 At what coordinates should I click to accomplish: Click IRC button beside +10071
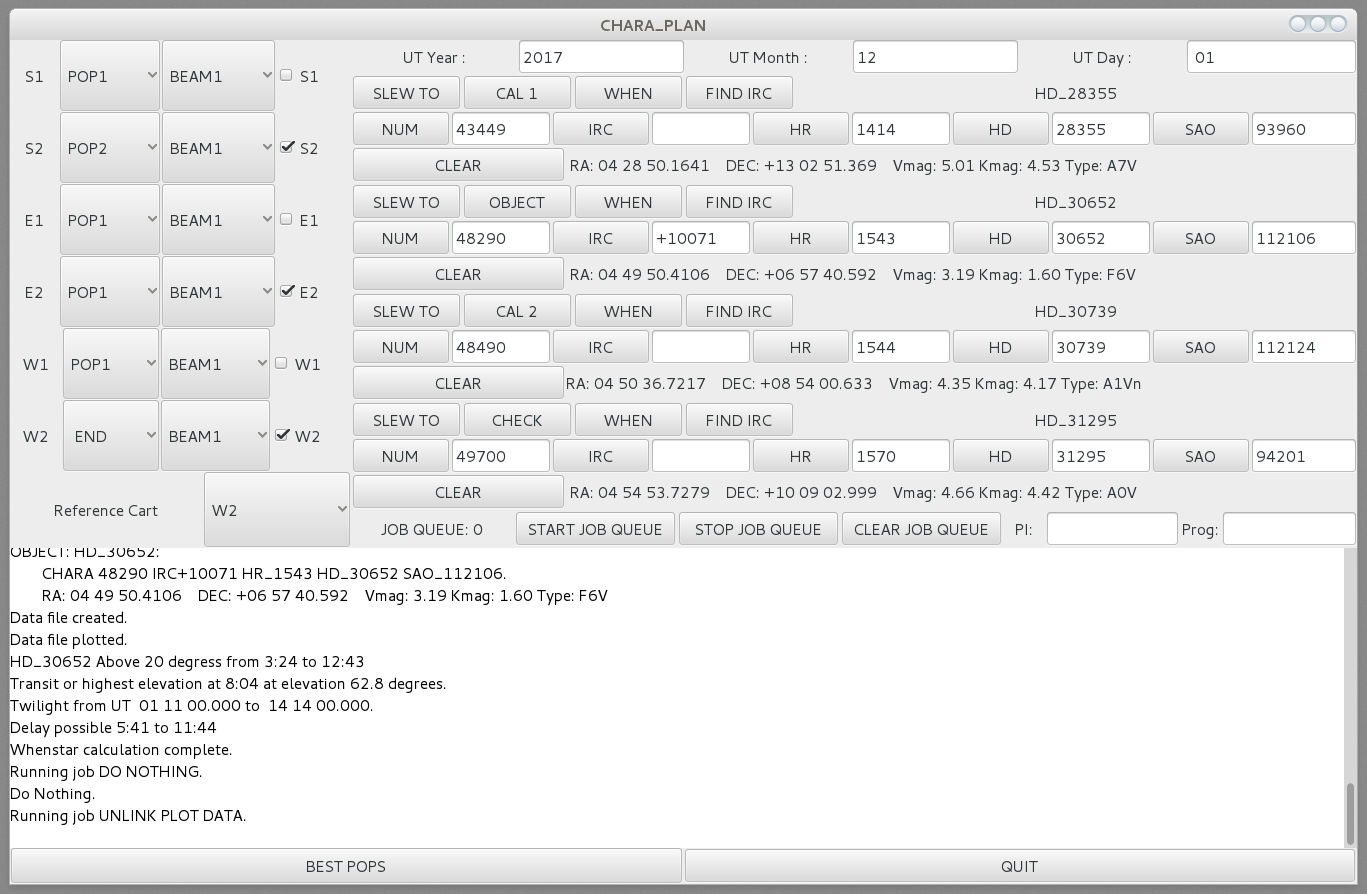click(600, 238)
